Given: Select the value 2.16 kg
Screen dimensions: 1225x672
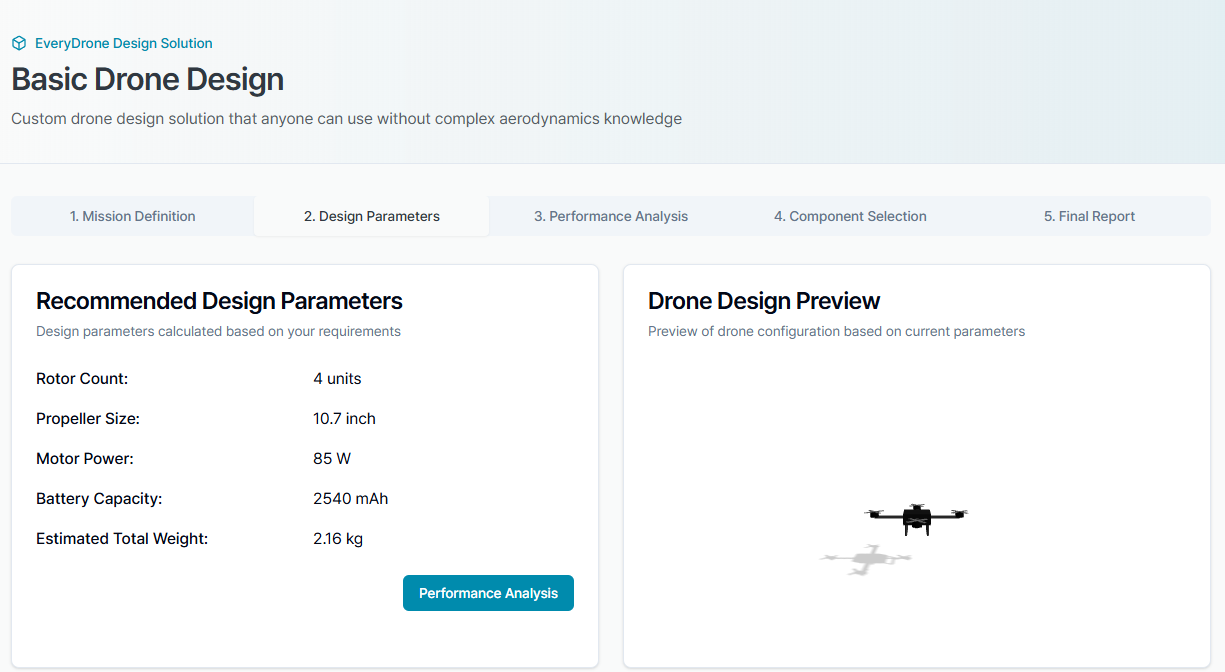Looking at the screenshot, I should pos(338,539).
